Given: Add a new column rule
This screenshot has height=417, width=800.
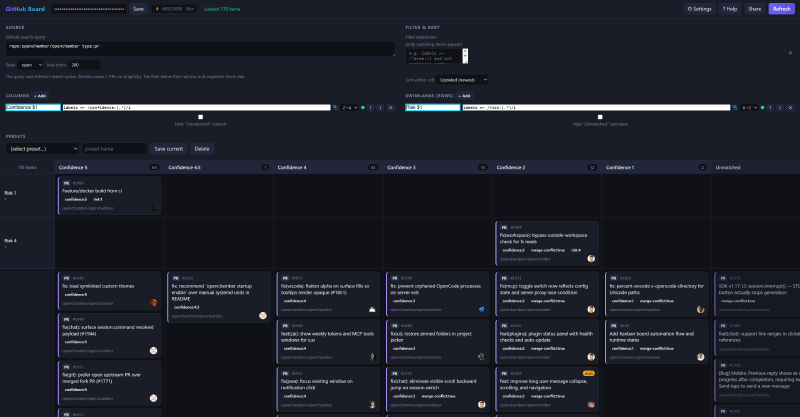Looking at the screenshot, I should pos(40,95).
